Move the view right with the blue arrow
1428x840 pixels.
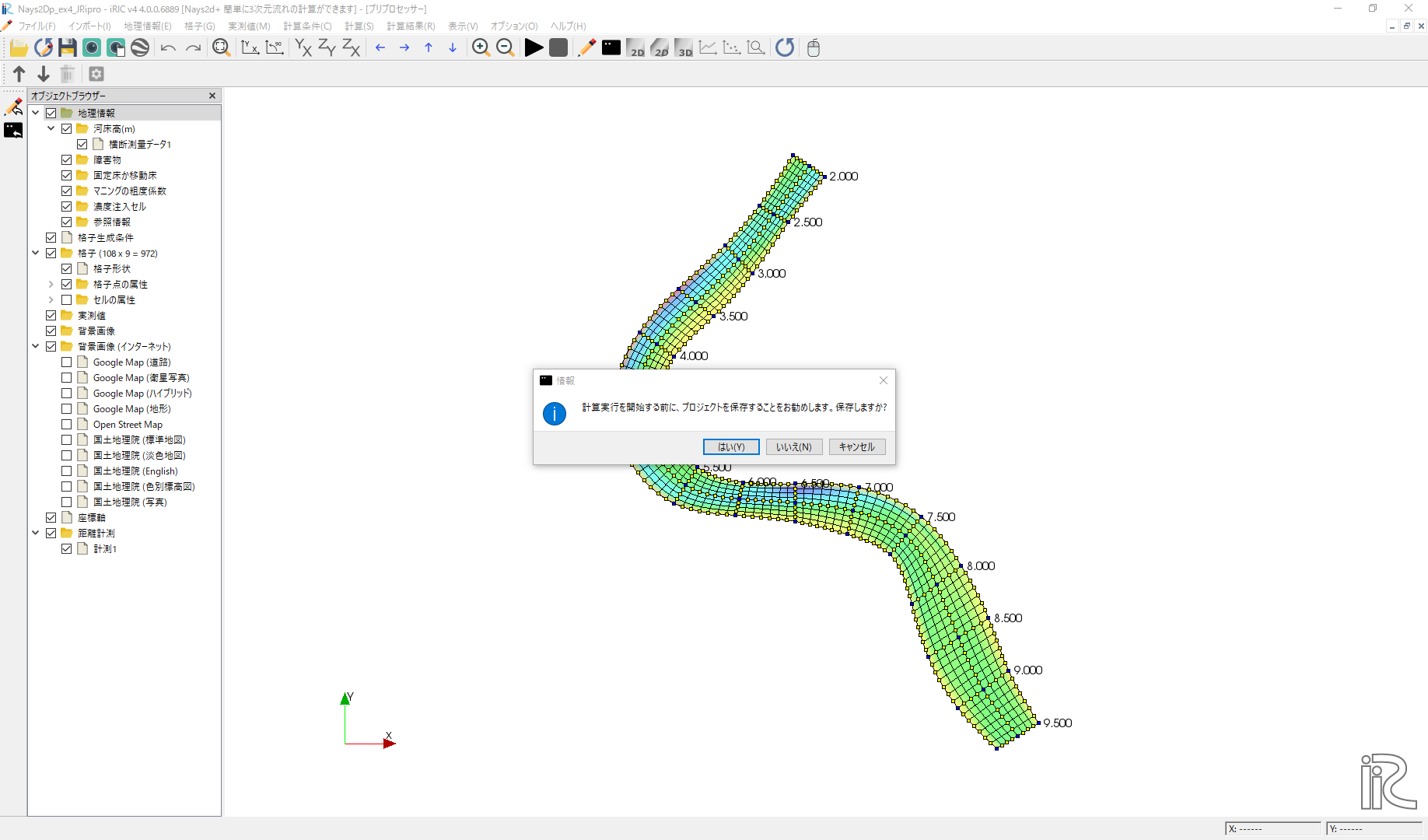coord(404,48)
